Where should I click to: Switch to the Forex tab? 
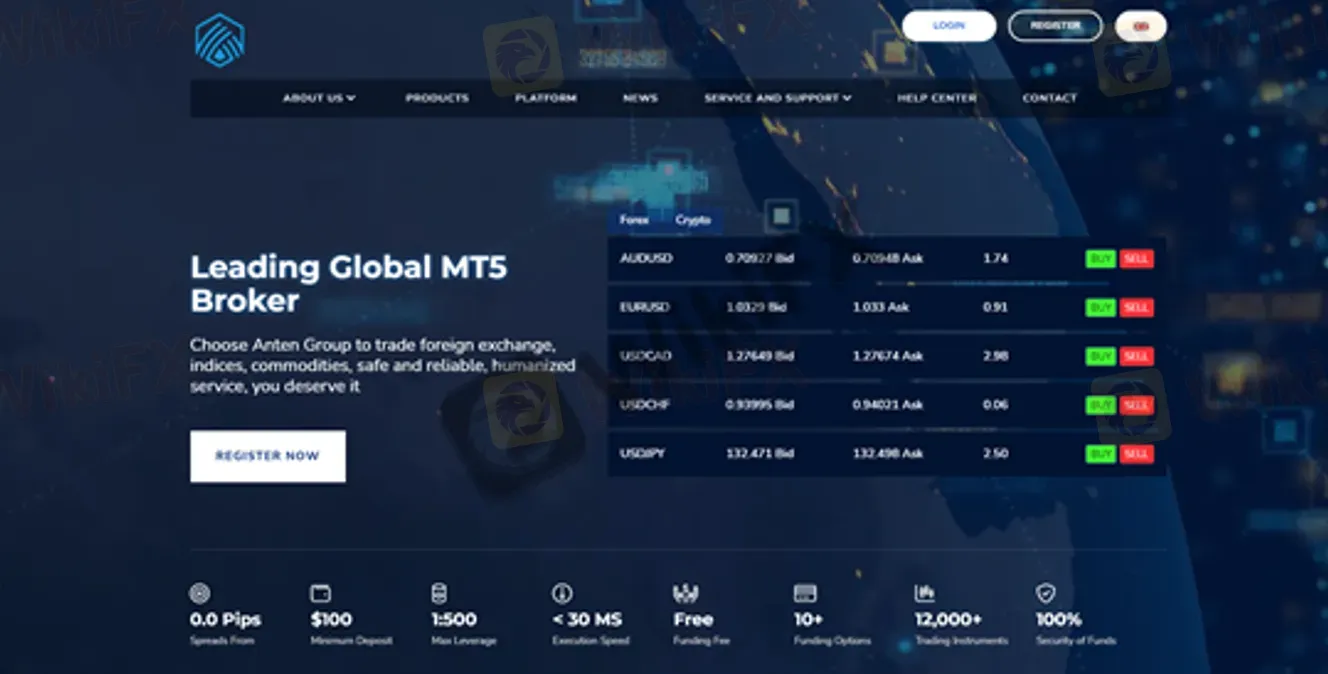634,220
